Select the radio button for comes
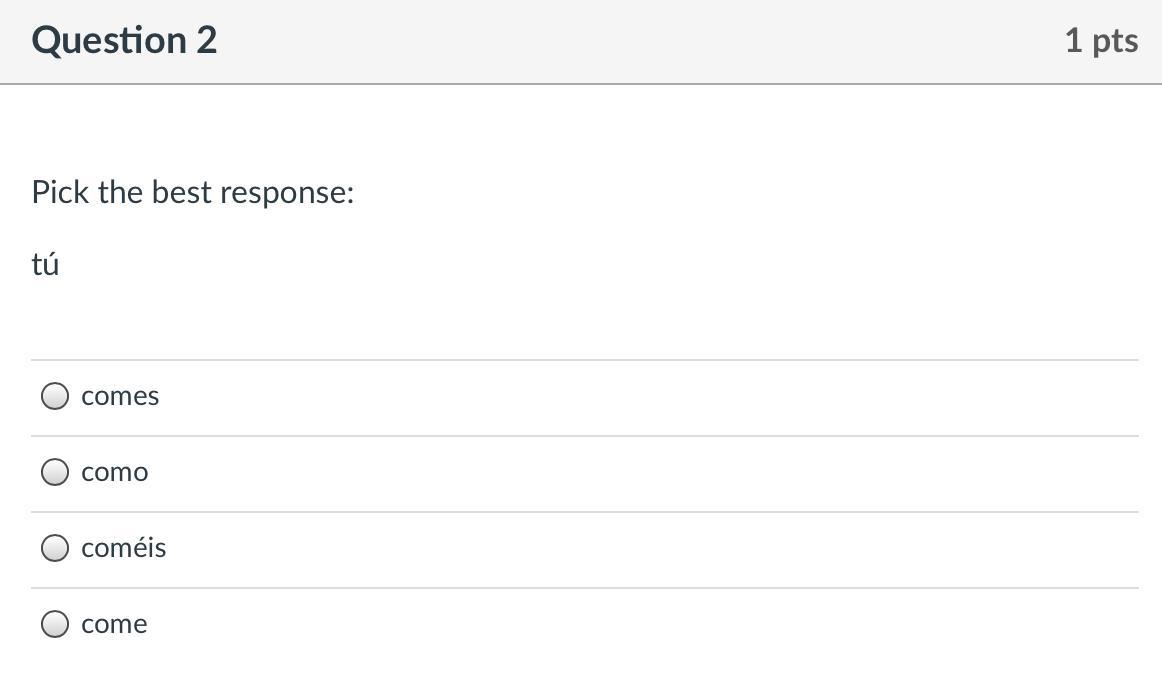The height and width of the screenshot is (700, 1162). tap(55, 396)
